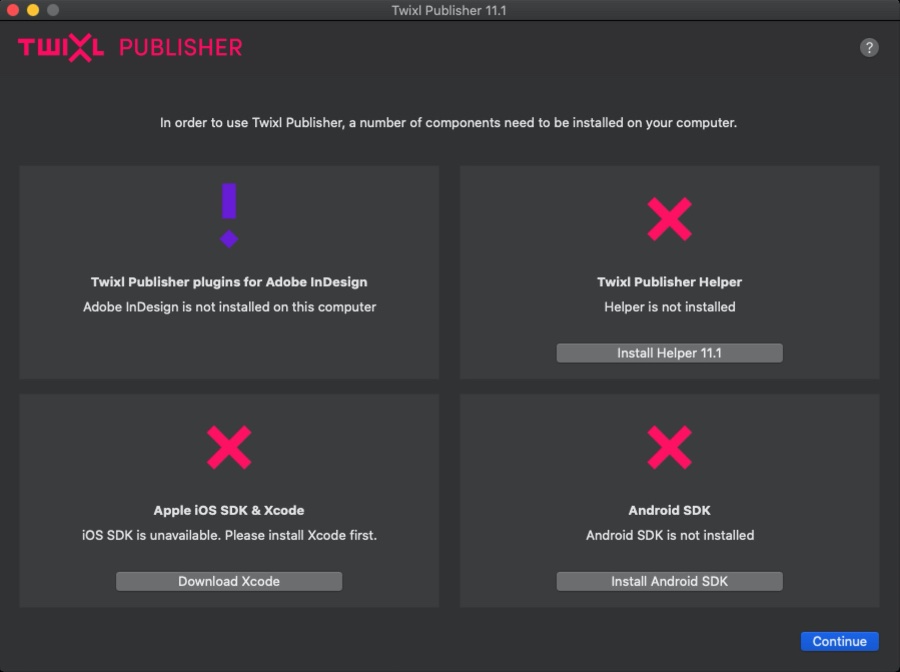Click the red X above Twixl Publisher Helper
900x672 pixels.
(x=669, y=219)
